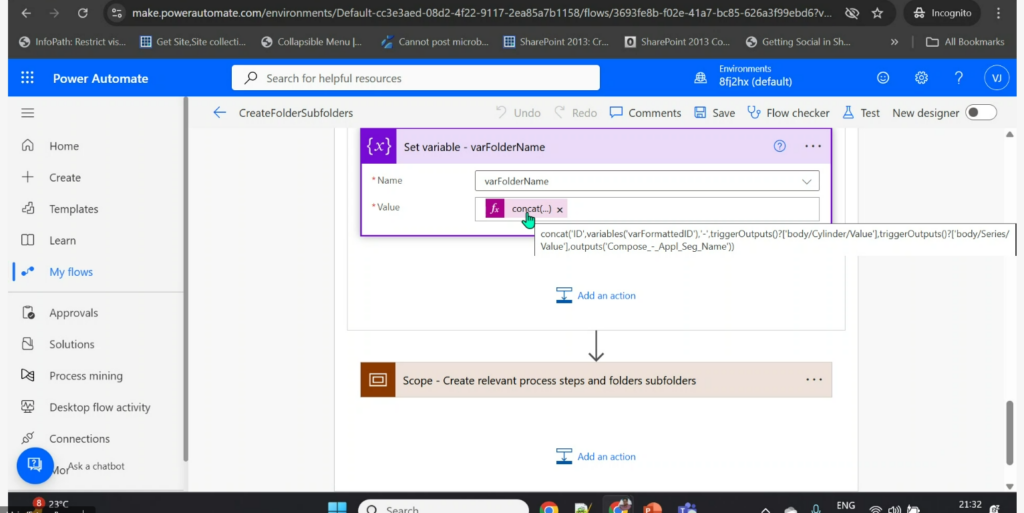Collapse the left navigation hamburger menu
Image resolution: width=1024 pixels, height=513 pixels.
point(27,113)
